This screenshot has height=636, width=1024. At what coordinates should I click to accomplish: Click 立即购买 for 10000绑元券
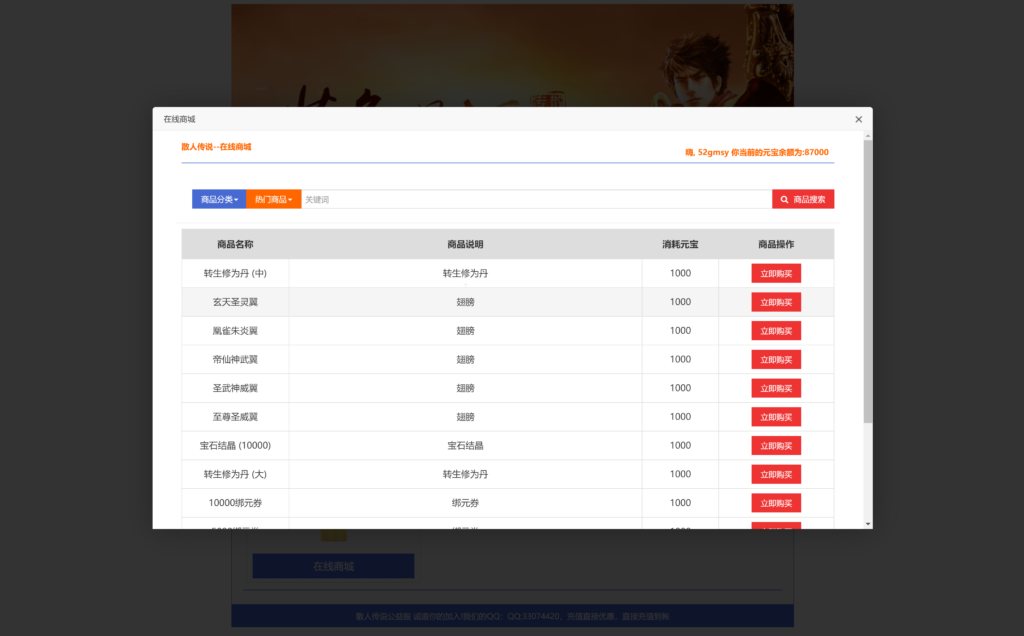[x=776, y=503]
